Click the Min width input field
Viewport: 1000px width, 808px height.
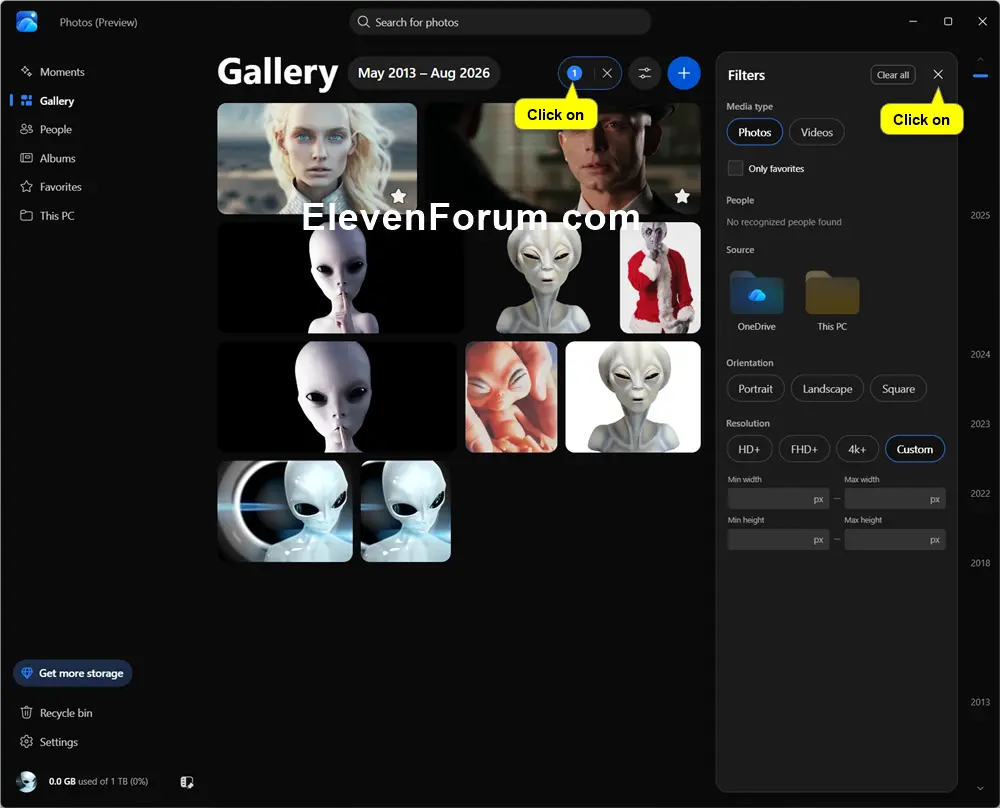[x=778, y=499]
